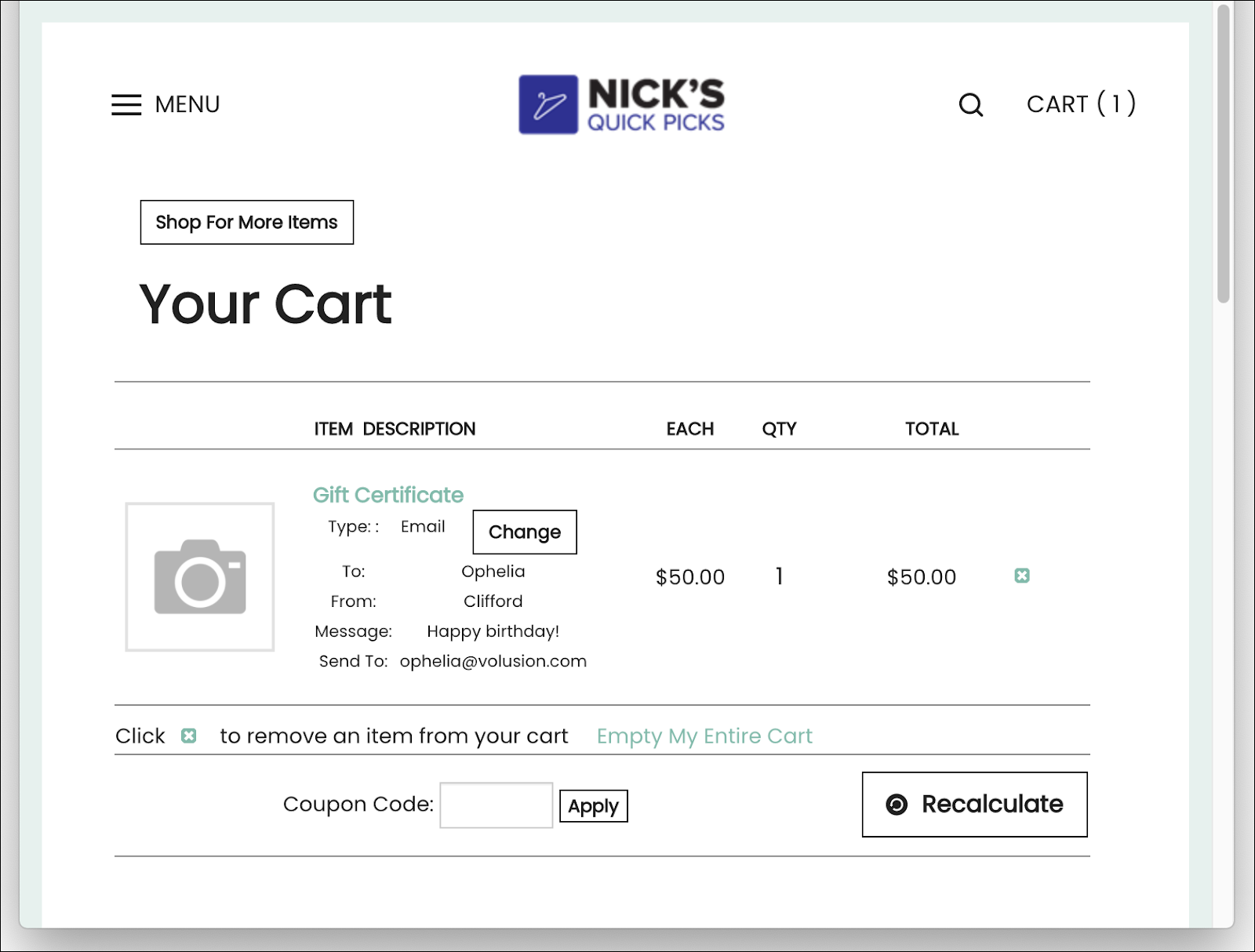Click Empty My Entire Cart link
Screen dimensions: 1255x952
[x=704, y=736]
